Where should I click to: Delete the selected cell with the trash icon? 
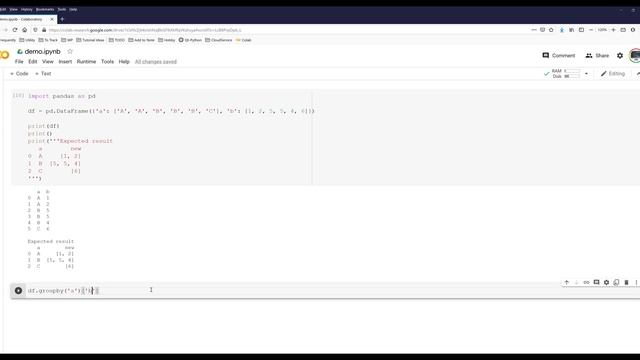pyautogui.click(x=627, y=282)
